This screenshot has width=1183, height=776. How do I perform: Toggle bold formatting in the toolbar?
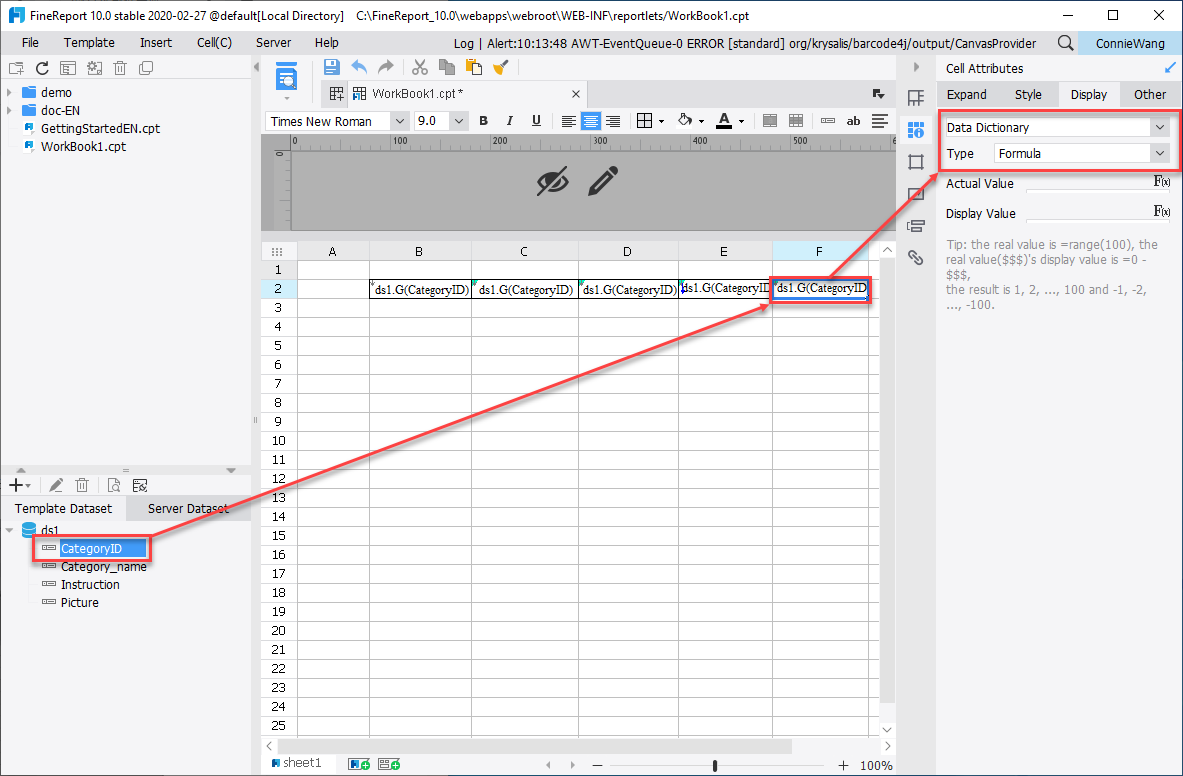click(483, 120)
